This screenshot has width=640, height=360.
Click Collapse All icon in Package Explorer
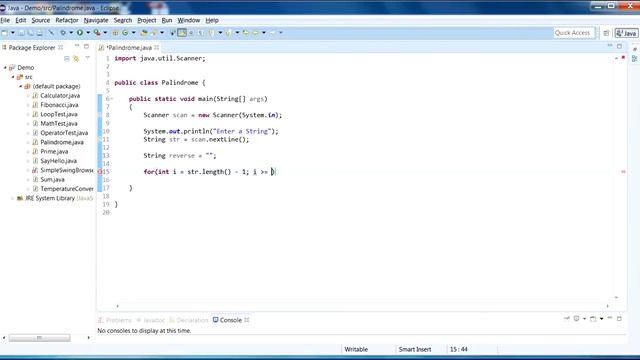click(x=67, y=59)
